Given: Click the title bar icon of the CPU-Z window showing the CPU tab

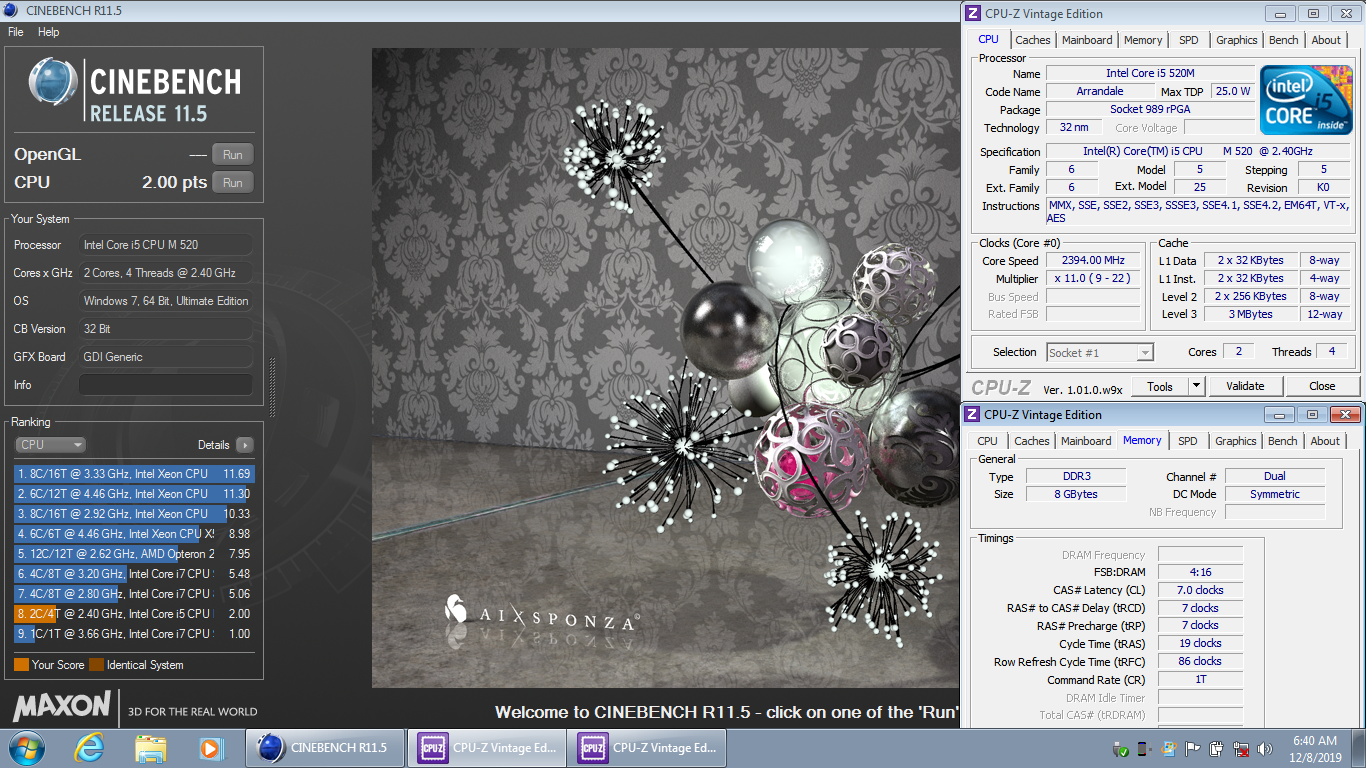Looking at the screenshot, I should [973, 14].
